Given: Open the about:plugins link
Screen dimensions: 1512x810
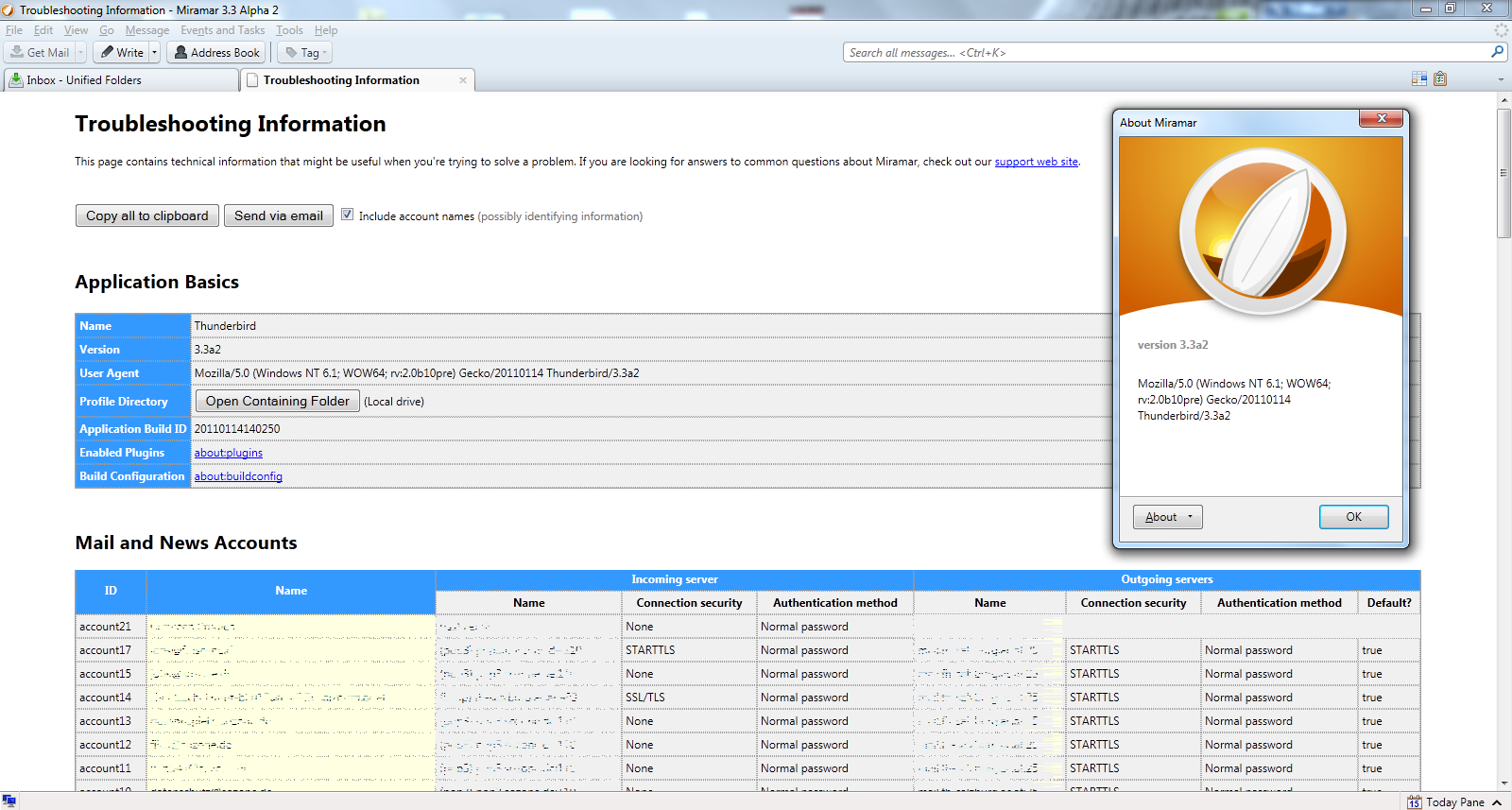Looking at the screenshot, I should [229, 453].
